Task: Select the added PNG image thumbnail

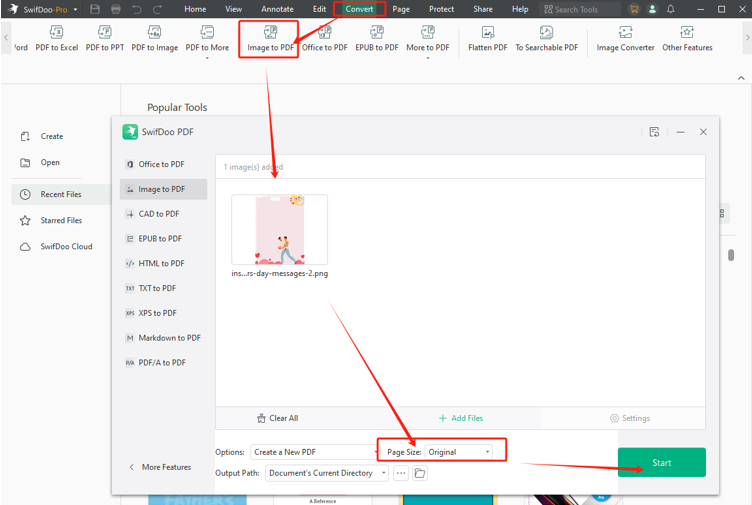Action: pyautogui.click(x=280, y=230)
